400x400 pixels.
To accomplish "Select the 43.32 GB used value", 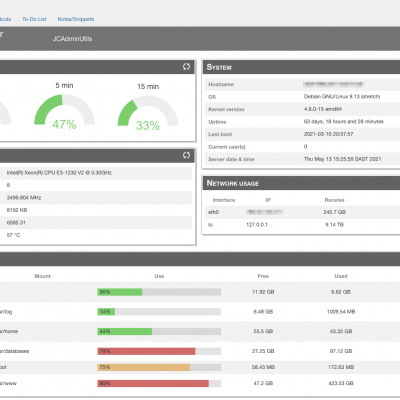I will click(341, 331).
